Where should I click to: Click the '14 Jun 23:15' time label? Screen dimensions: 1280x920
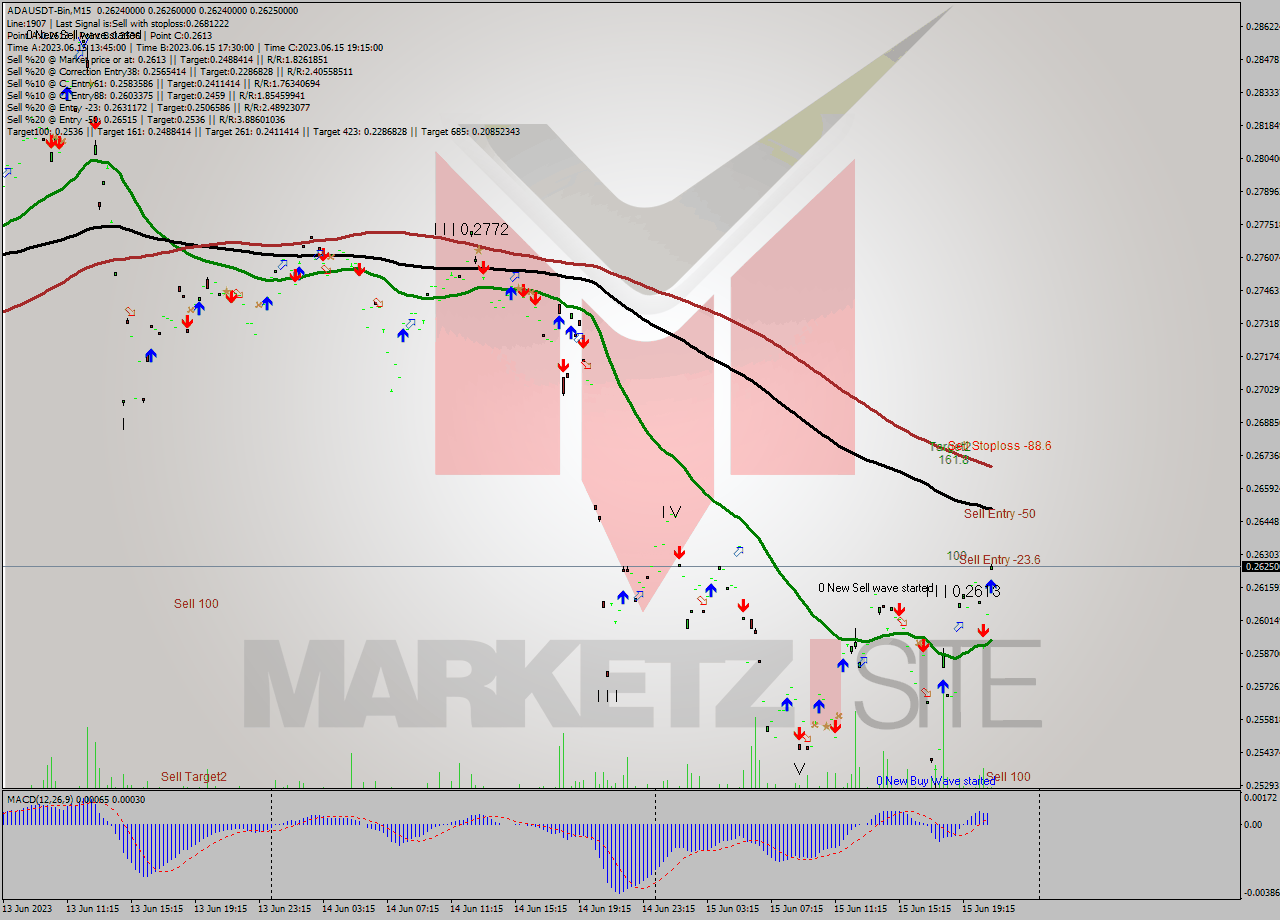[669, 909]
